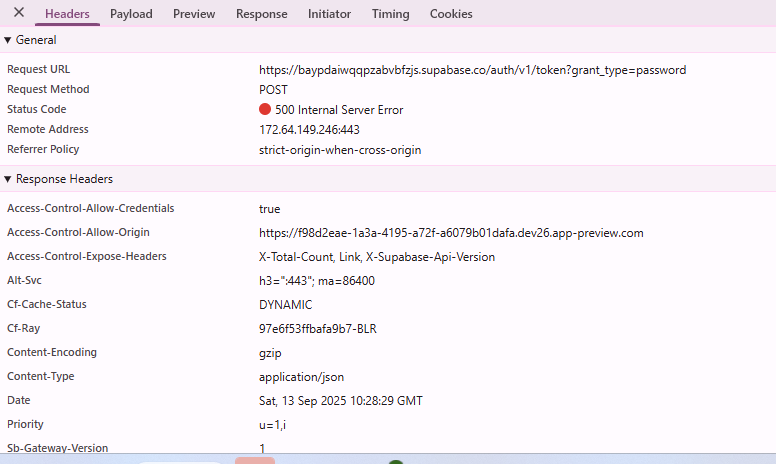Click the Status Code label
The image size is (776, 464).
pyautogui.click(x=37, y=109)
